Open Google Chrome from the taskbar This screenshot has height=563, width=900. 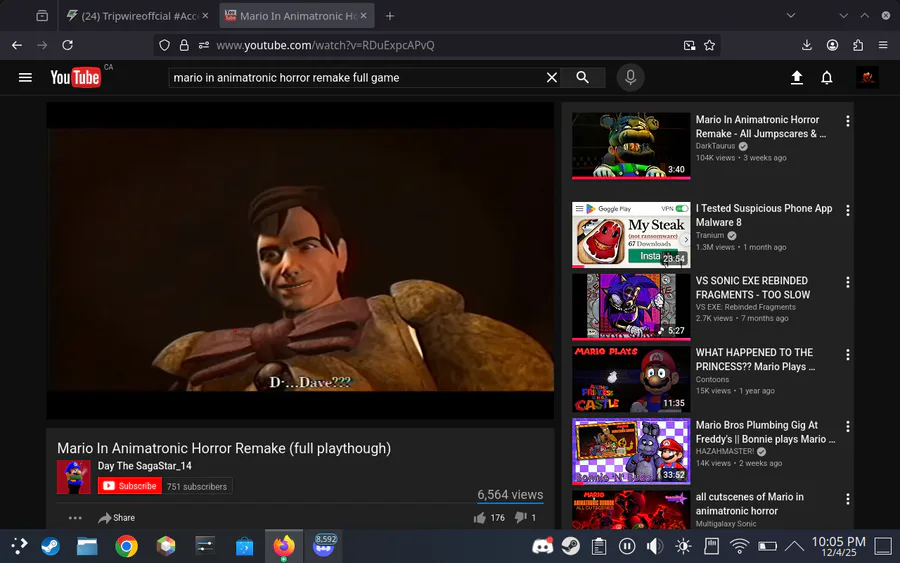click(x=126, y=546)
